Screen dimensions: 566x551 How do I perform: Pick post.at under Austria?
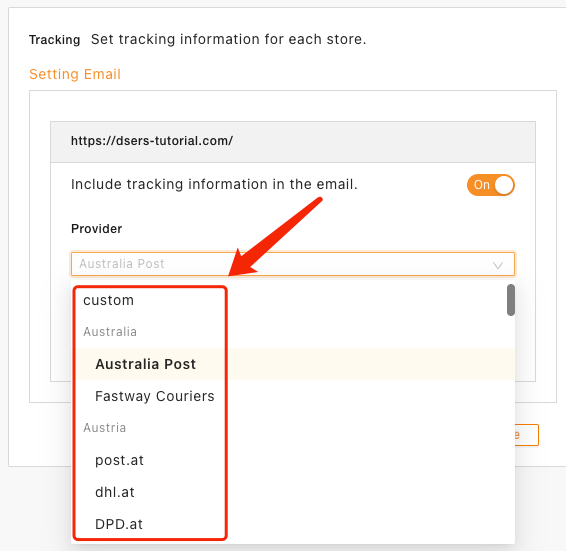(x=293, y=460)
